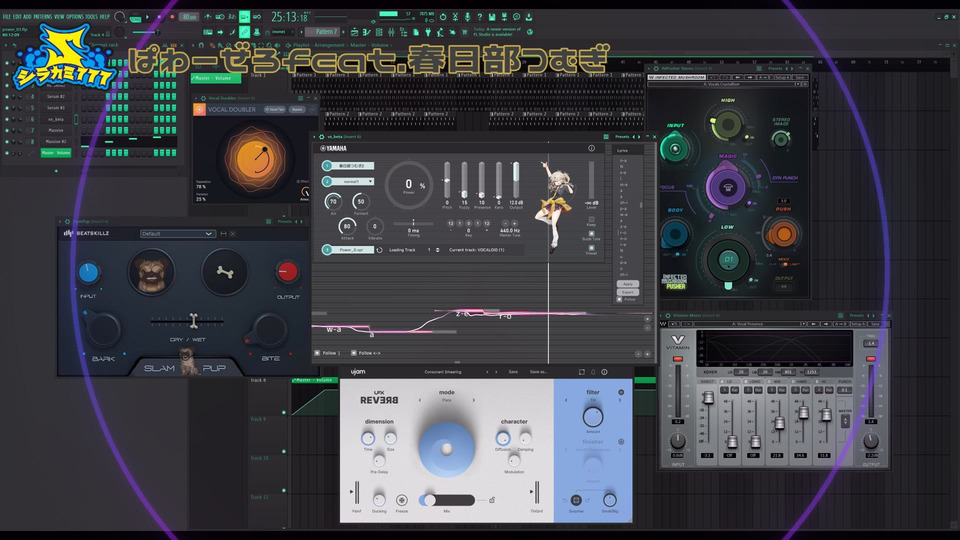
Task: Click the record button in the transport
Action: 171,17
